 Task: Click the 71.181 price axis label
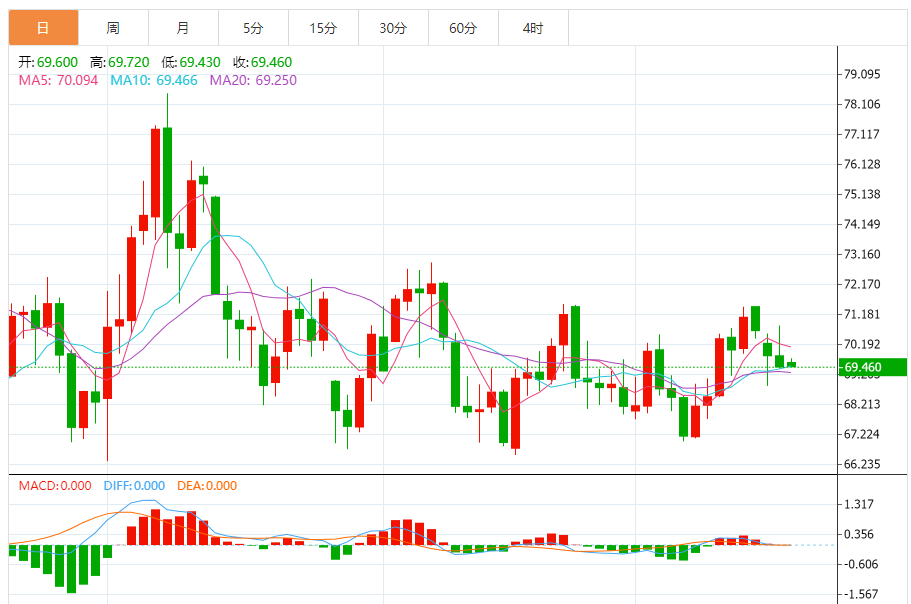[x=862, y=314]
